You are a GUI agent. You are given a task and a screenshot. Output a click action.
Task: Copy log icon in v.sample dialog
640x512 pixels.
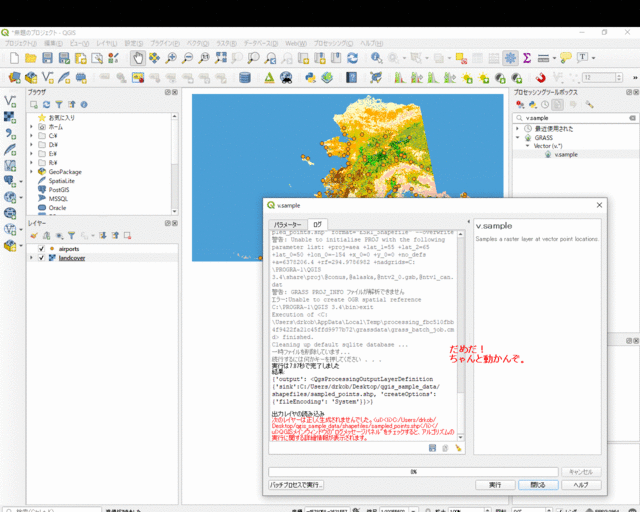point(445,448)
